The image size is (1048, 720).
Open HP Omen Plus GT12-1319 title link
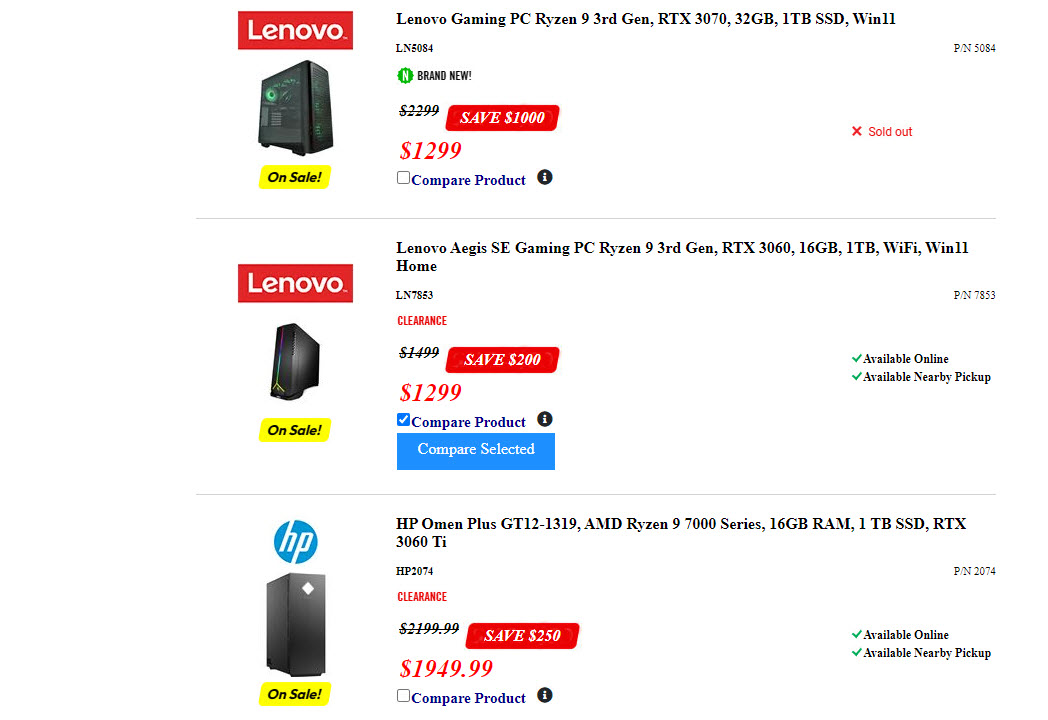click(x=681, y=532)
